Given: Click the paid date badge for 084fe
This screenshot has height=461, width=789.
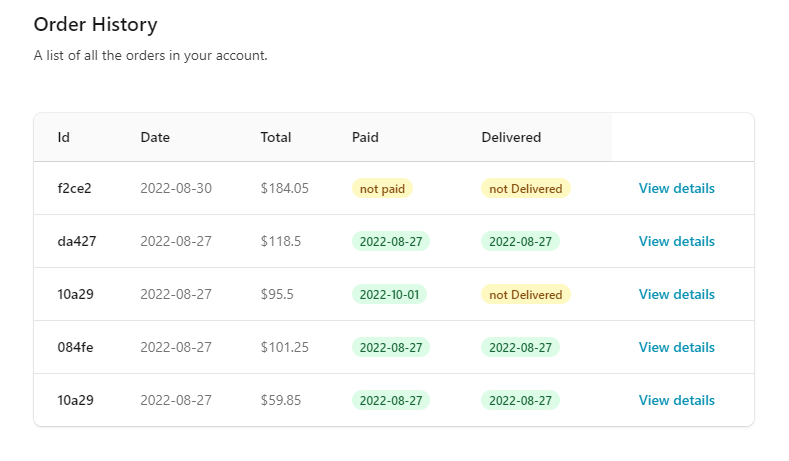Looking at the screenshot, I should coord(390,347).
